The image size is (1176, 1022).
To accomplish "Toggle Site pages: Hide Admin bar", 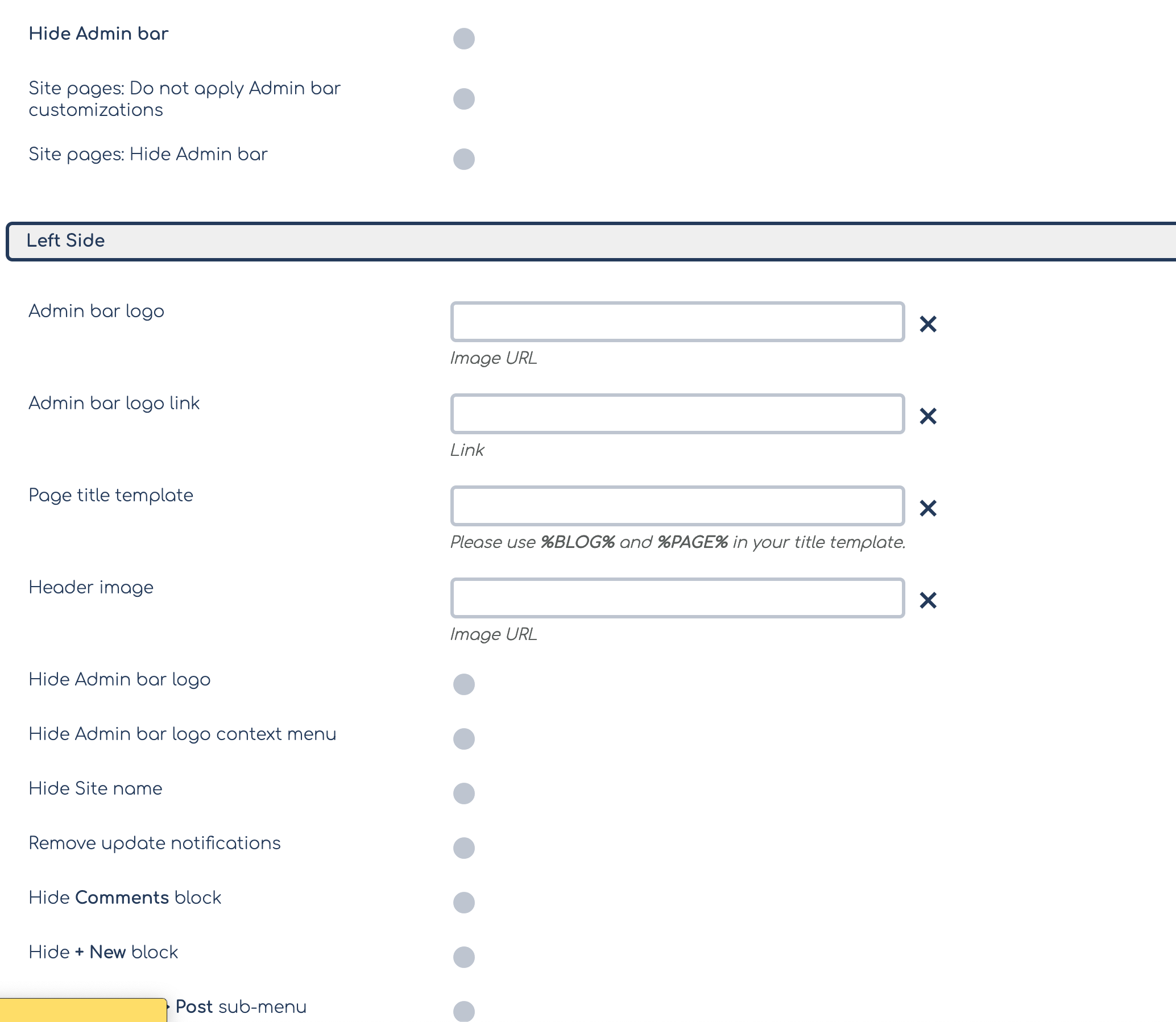I will point(463,159).
